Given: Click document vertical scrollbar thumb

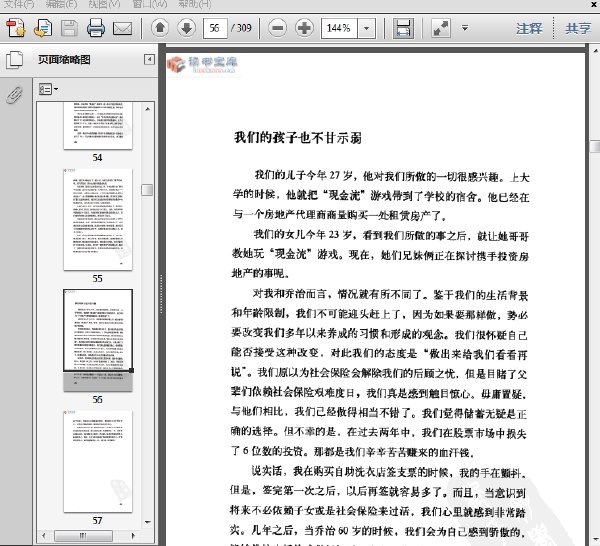Looking at the screenshot, I should (595, 146).
